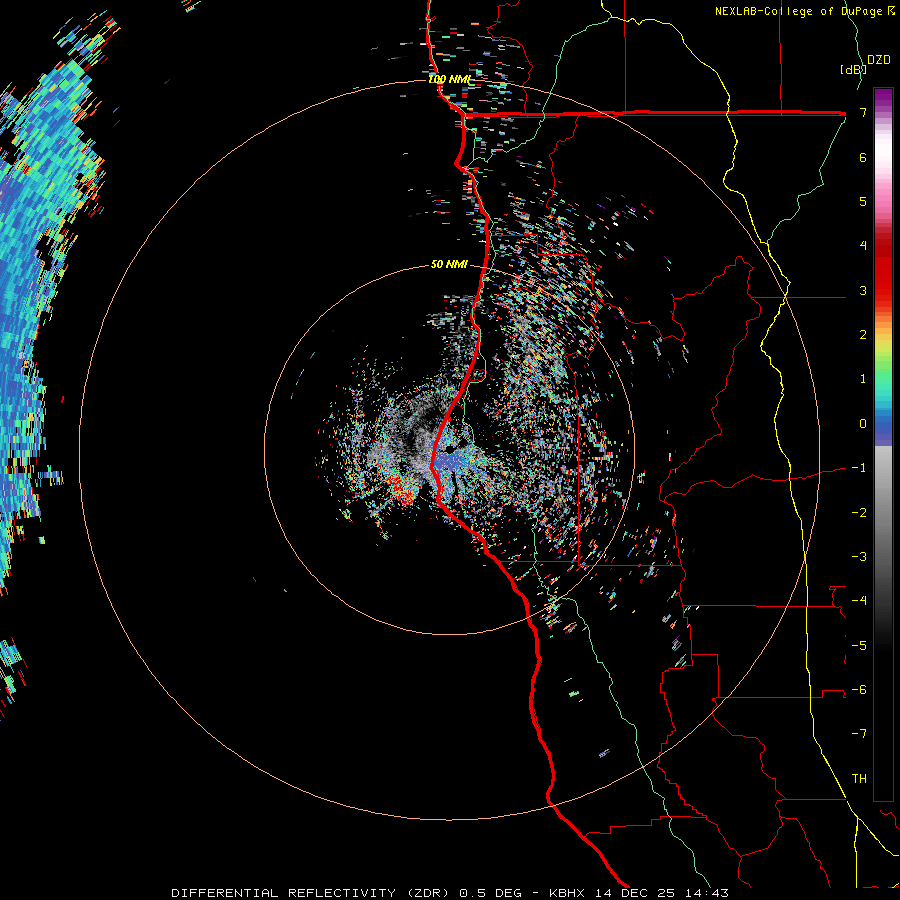Screen dimensions: 900x900
Task: Click legend value '2'
Action: pyautogui.click(x=863, y=335)
